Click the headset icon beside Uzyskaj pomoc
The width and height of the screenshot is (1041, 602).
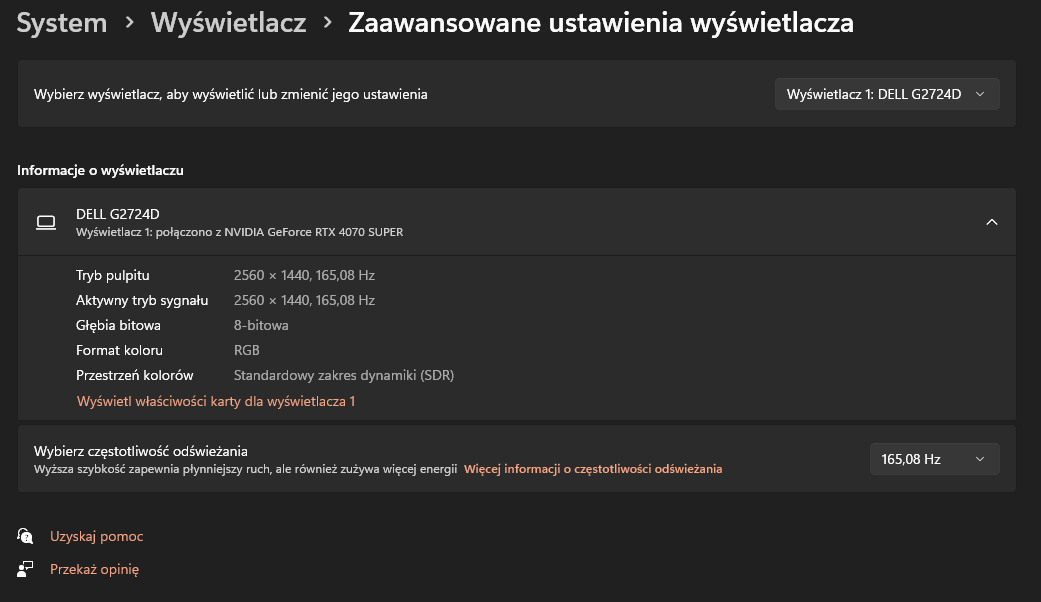point(24,535)
